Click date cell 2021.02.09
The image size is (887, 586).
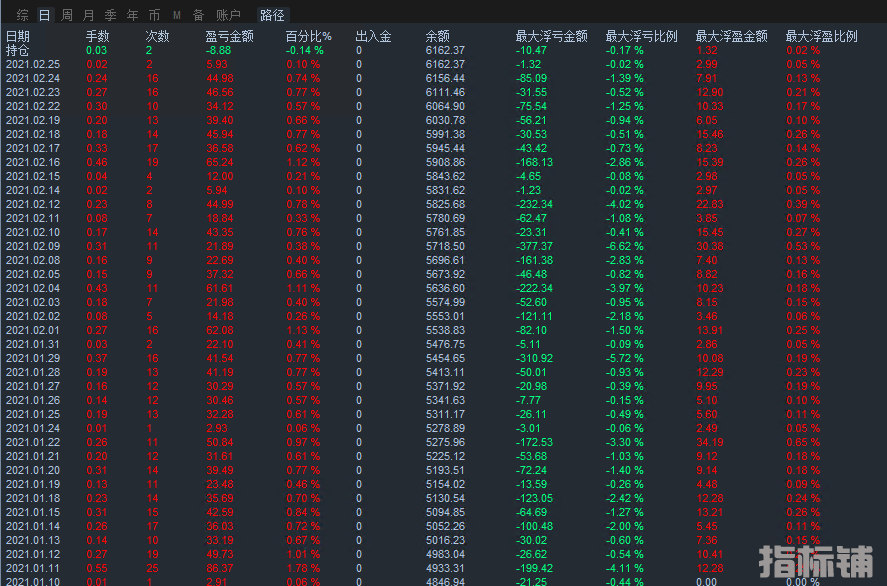pos(33,246)
